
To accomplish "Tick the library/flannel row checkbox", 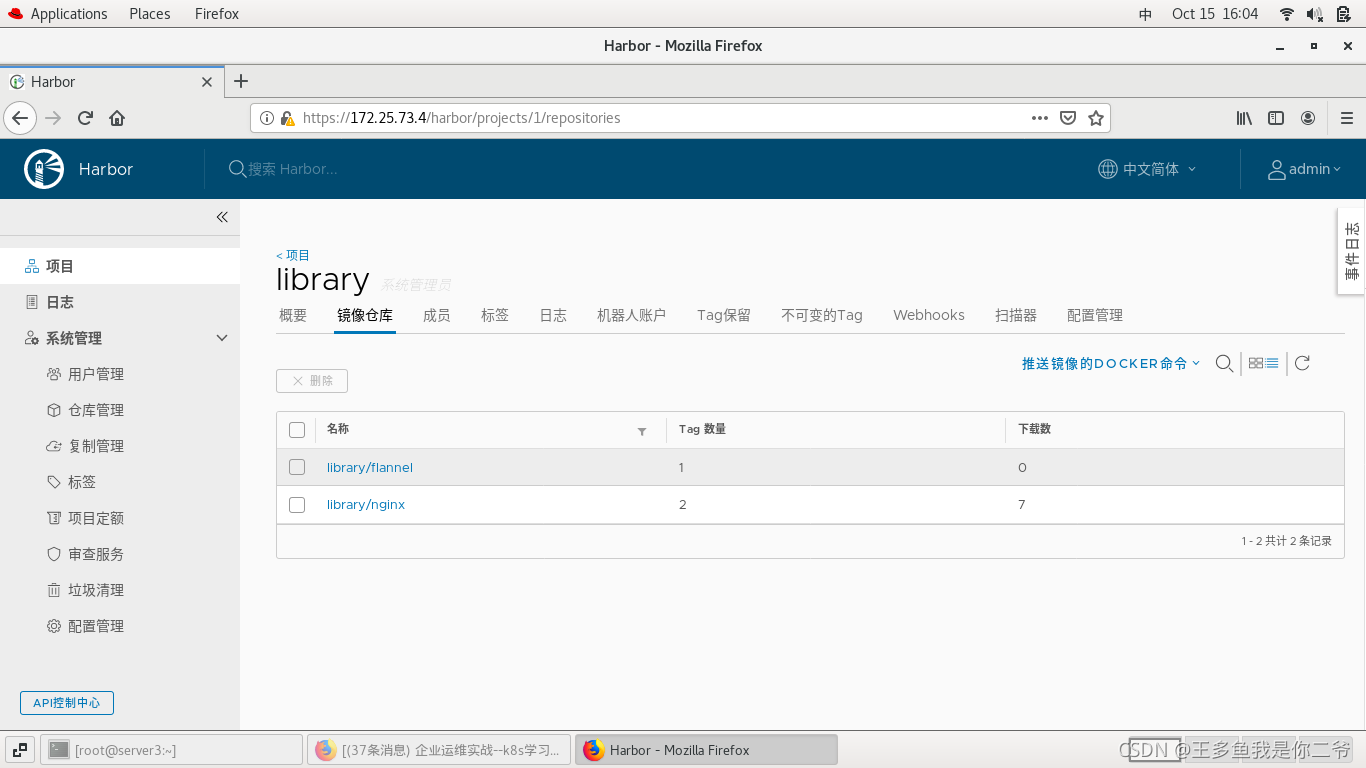I will tap(296, 467).
